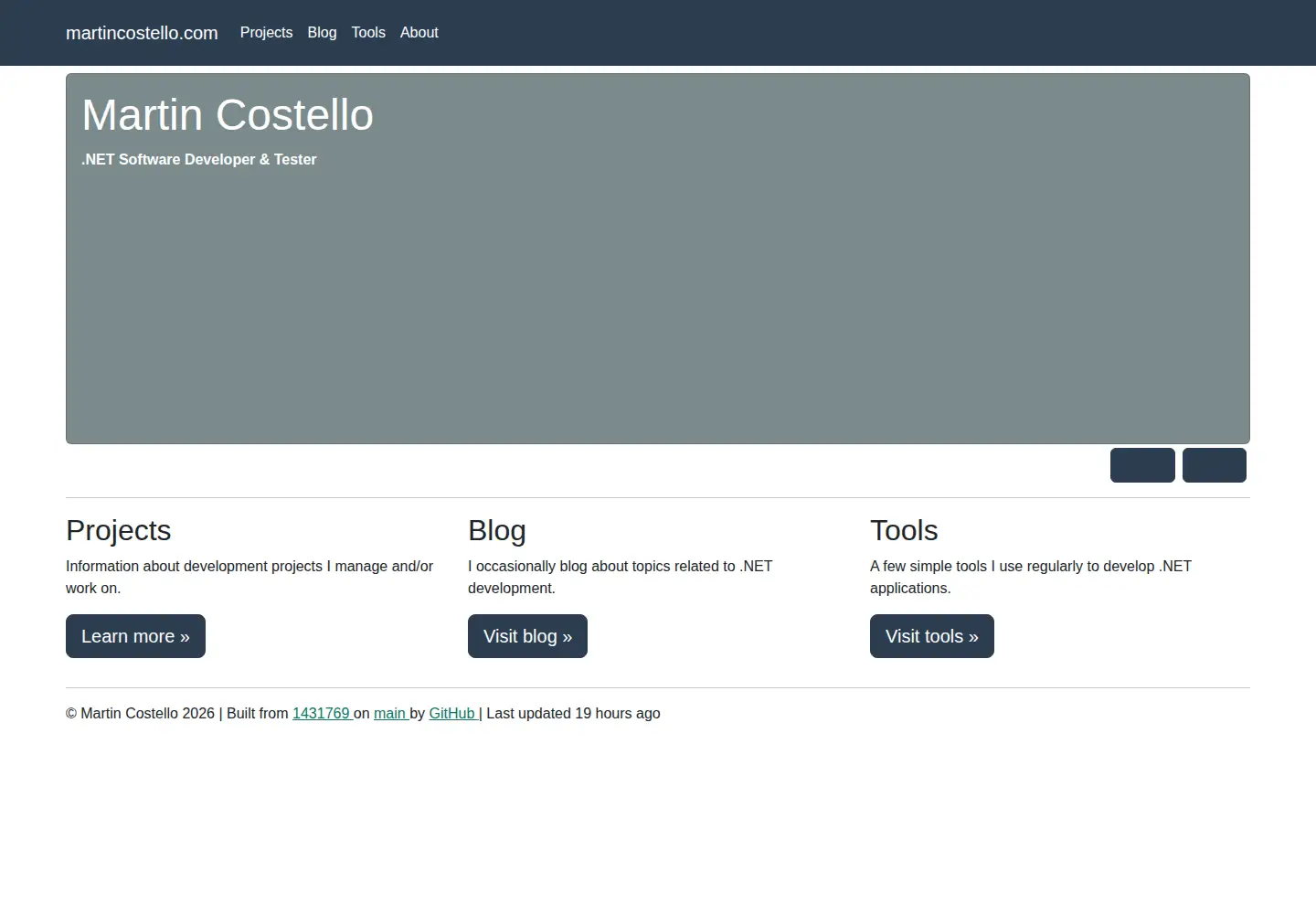The image size is (1316, 914).
Task: Follow the main branch link in footer
Action: pos(389,714)
